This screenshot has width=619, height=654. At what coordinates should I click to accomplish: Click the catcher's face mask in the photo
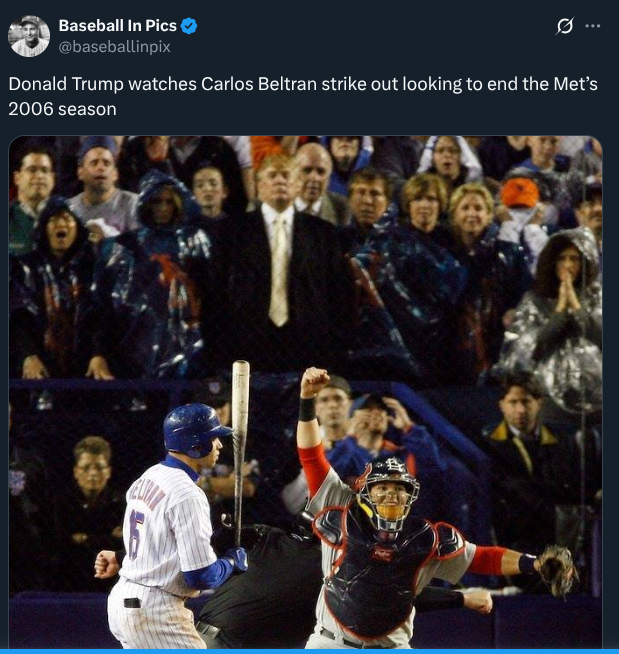point(389,496)
